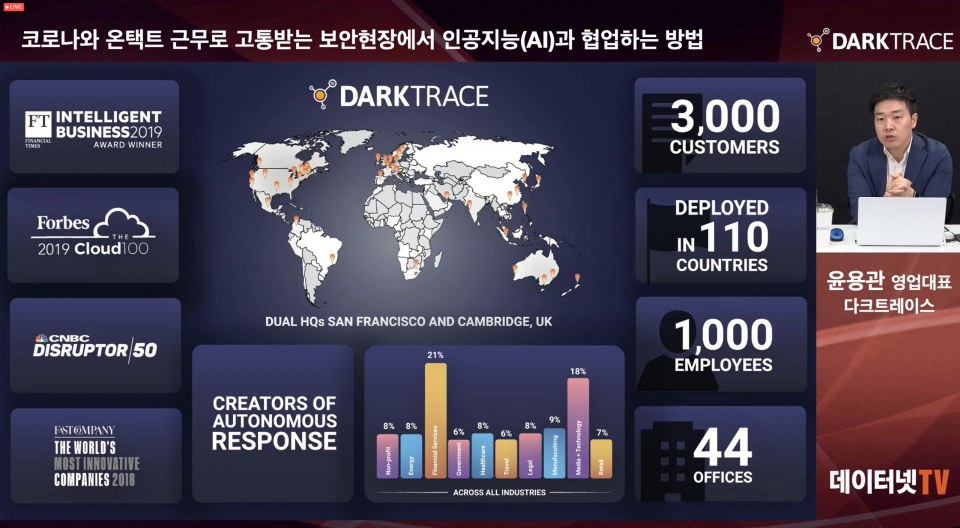Click the Darktrace logo in header
The height and width of the screenshot is (528, 960).
point(880,40)
